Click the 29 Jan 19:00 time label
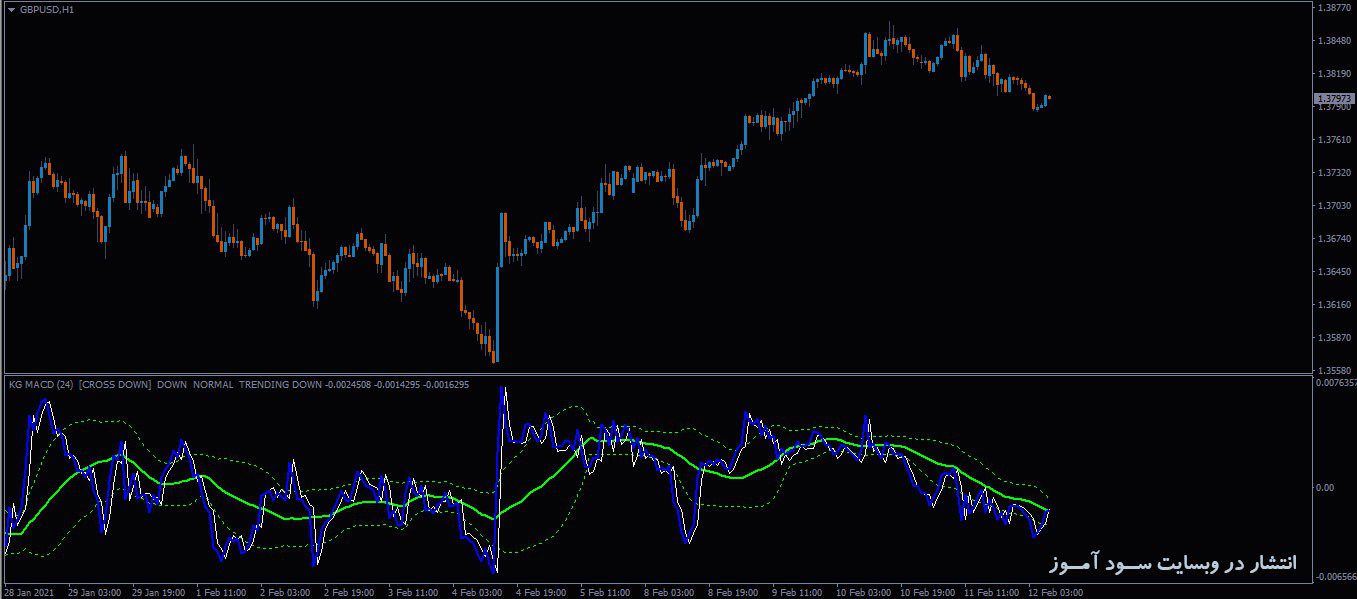The image size is (1357, 599). tap(159, 592)
